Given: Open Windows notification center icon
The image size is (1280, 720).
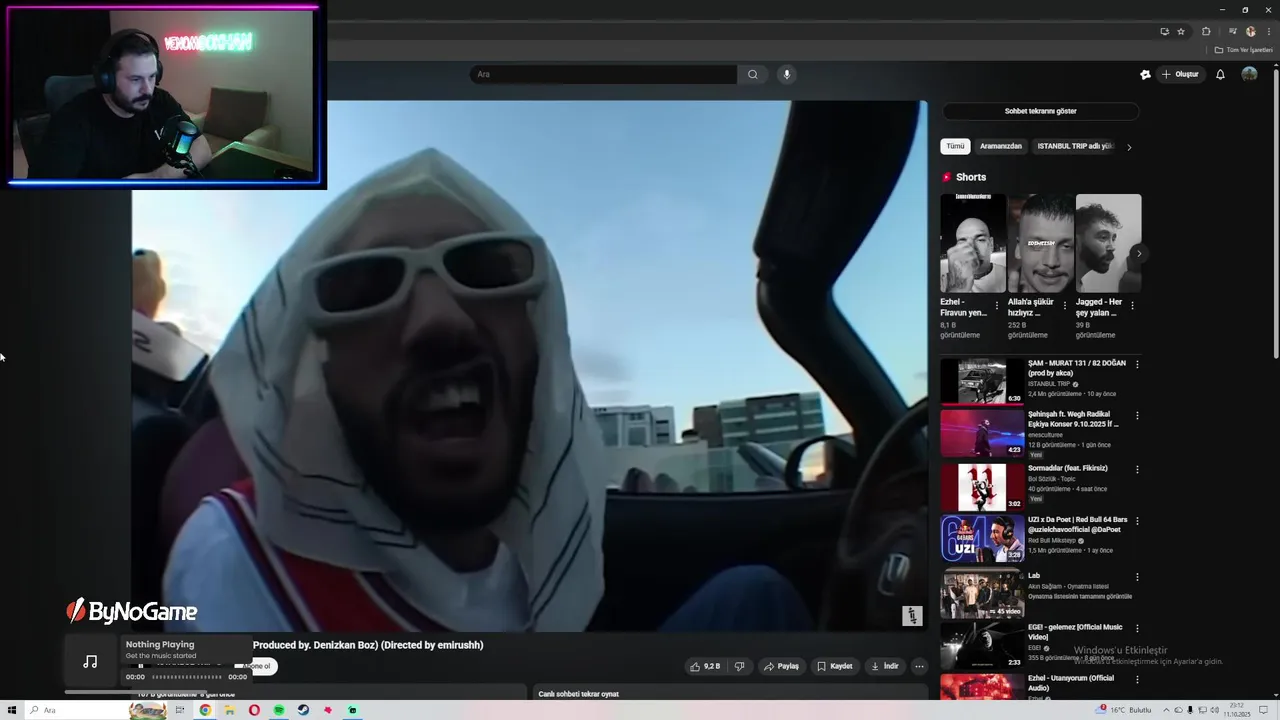Looking at the screenshot, I should click(x=1263, y=710).
